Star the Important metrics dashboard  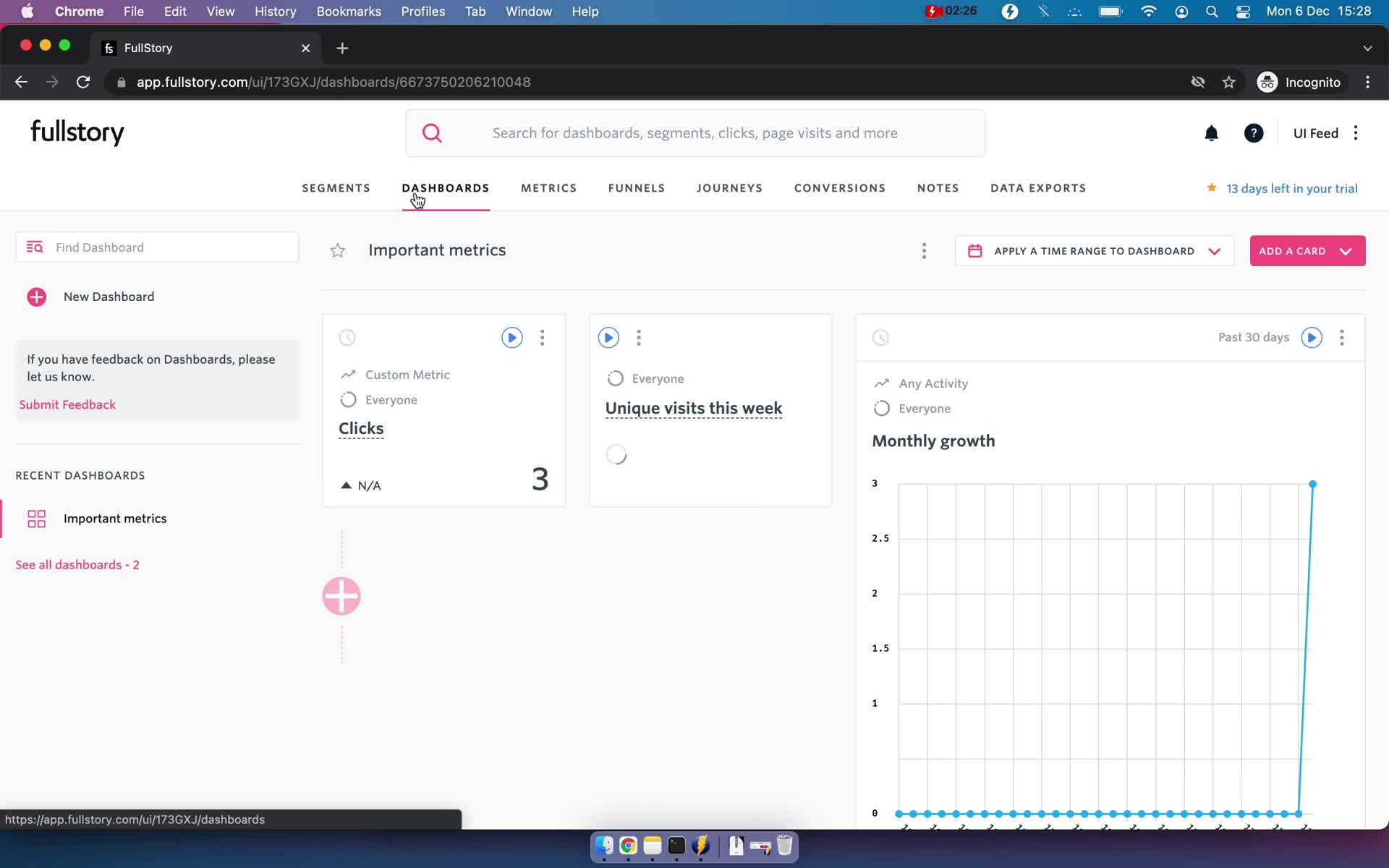tap(337, 251)
